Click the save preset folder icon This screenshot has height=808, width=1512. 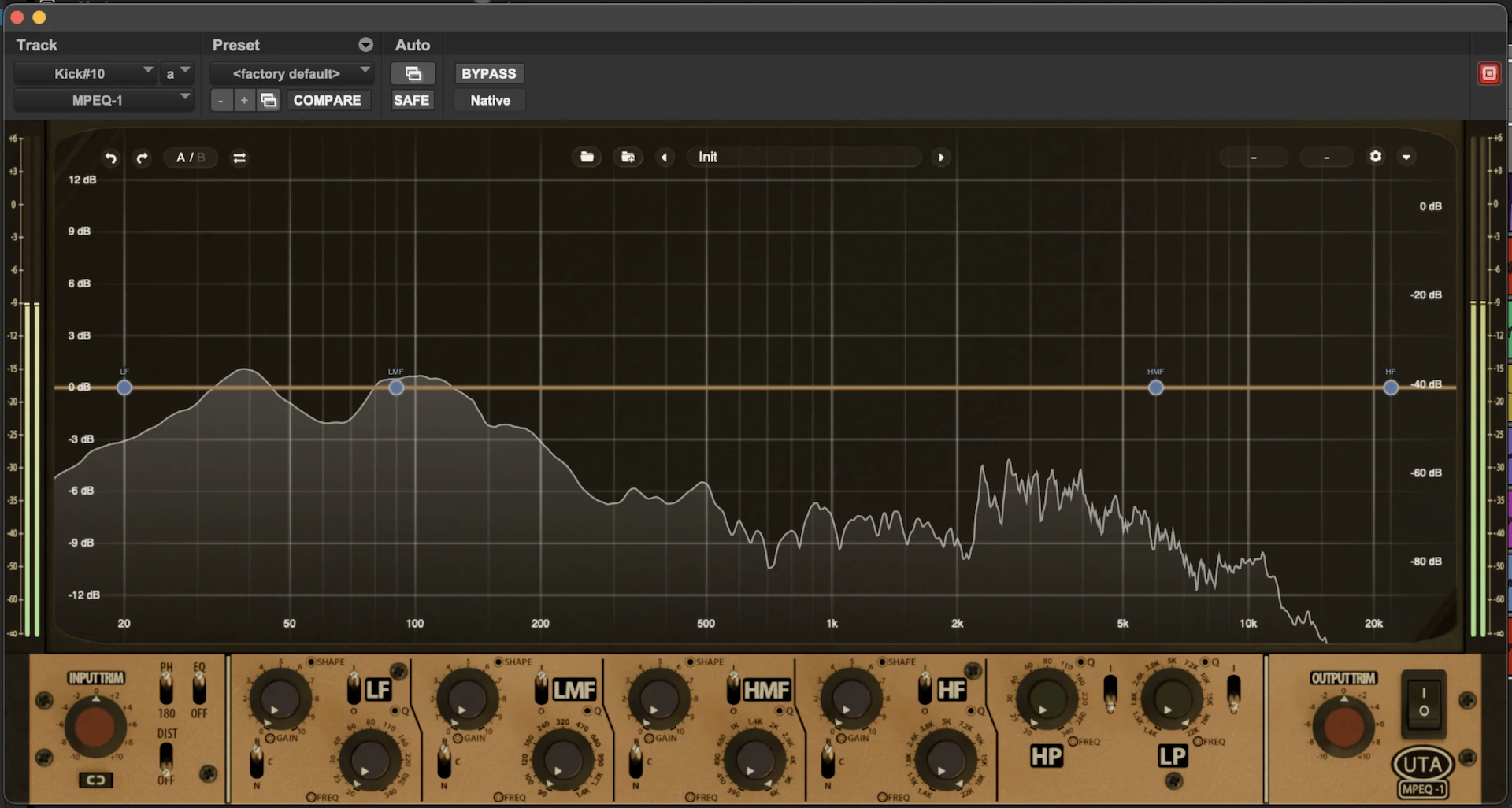(628, 157)
